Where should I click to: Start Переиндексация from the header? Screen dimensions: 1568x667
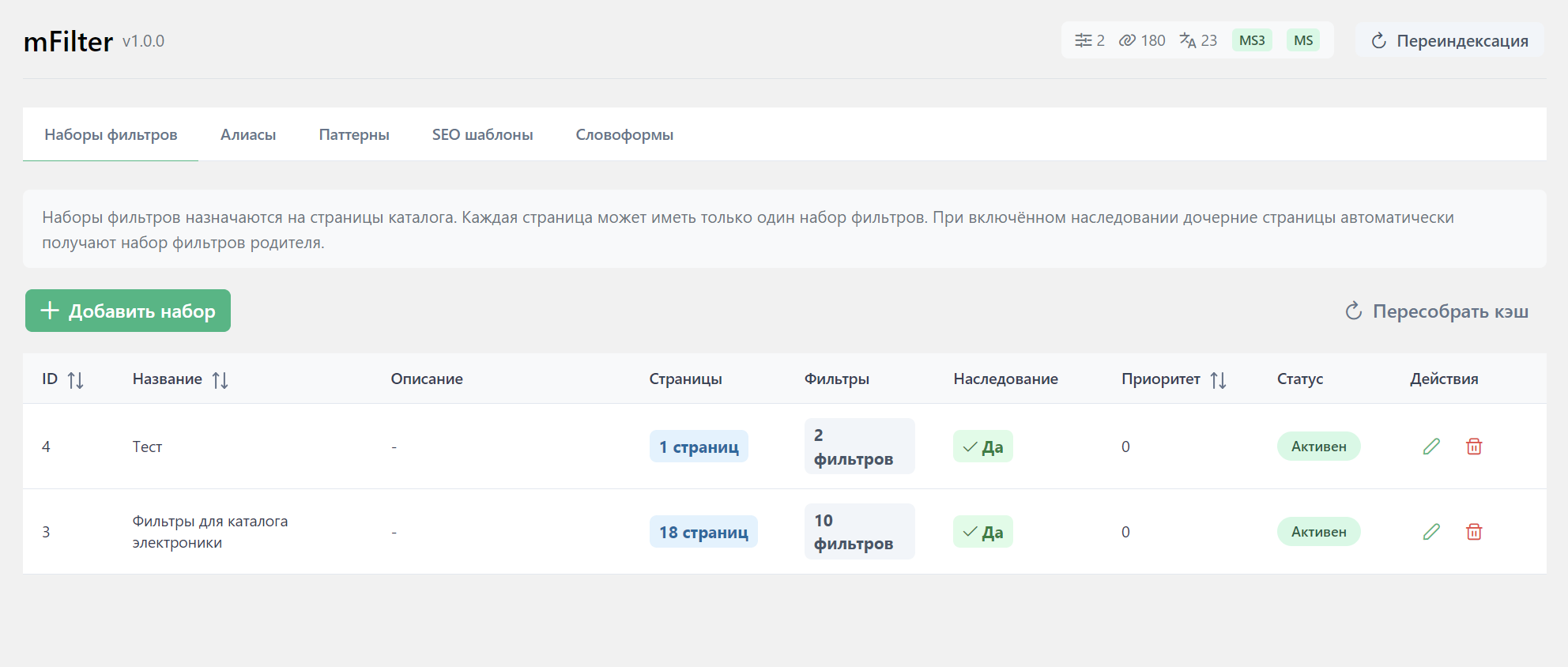tap(1449, 40)
